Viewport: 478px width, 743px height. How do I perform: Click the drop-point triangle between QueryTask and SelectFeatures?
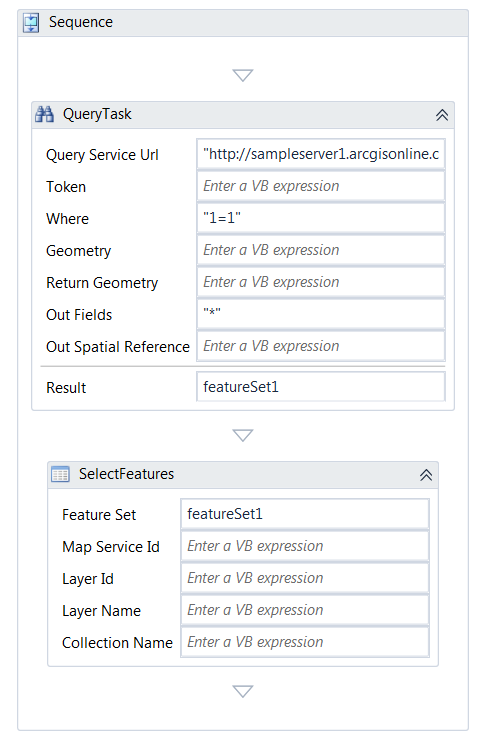(243, 435)
